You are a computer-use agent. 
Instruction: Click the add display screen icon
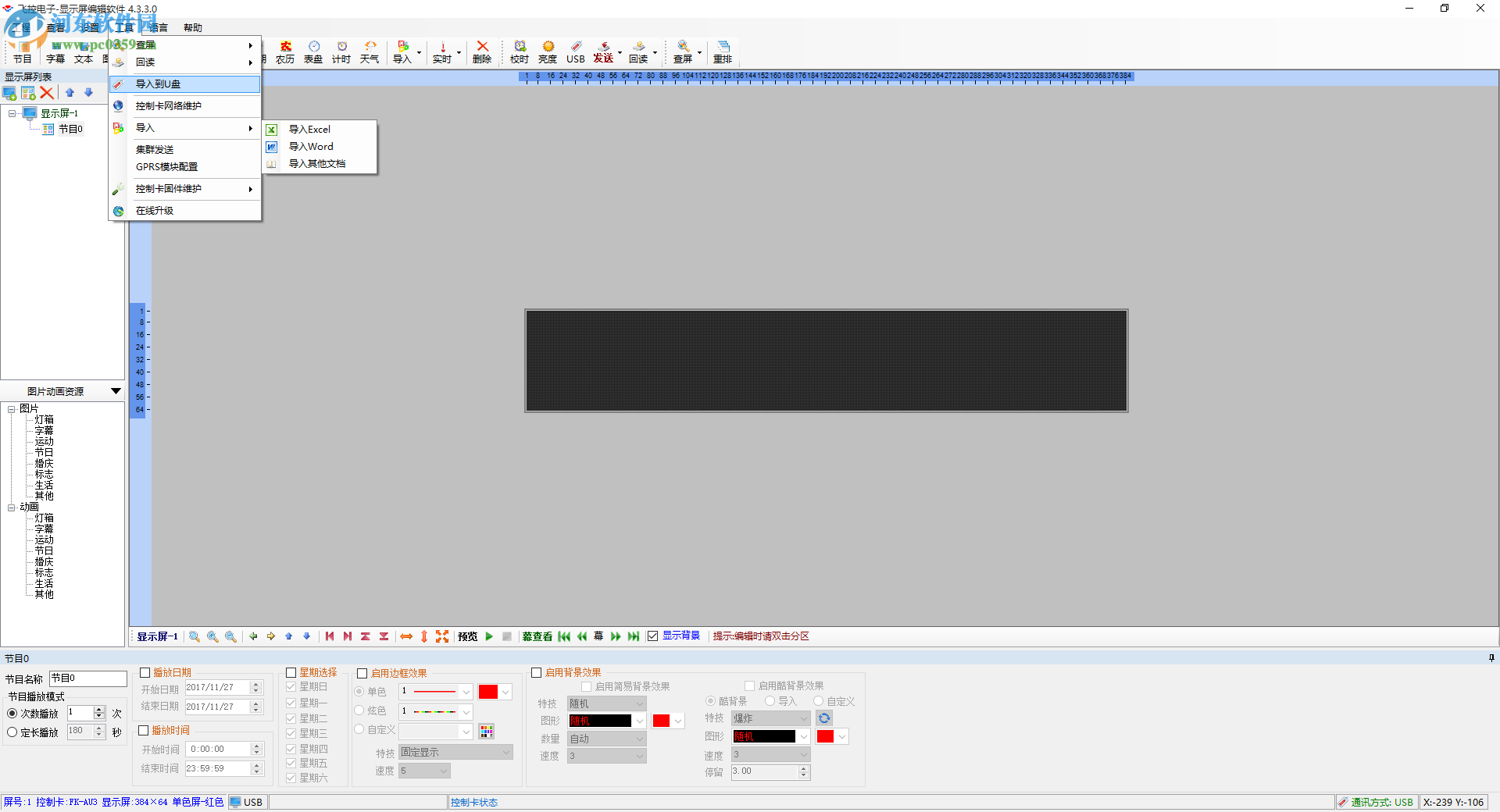[x=10, y=93]
